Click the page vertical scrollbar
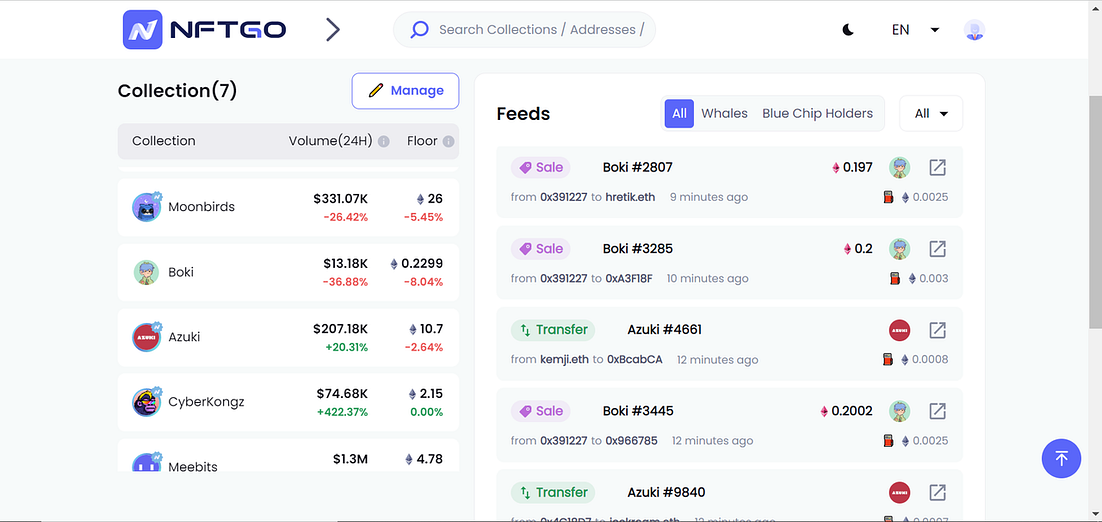 click(x=1095, y=211)
